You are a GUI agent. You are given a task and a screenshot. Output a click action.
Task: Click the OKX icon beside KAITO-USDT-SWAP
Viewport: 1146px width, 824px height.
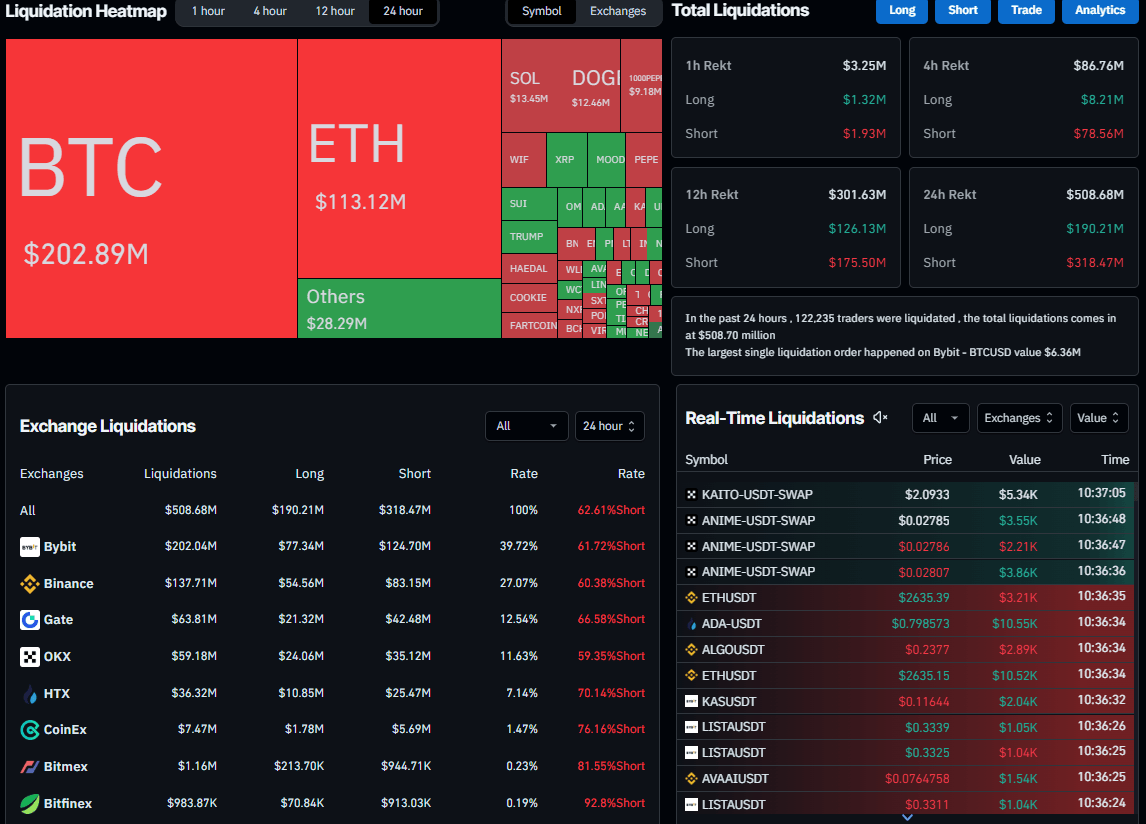pos(691,495)
